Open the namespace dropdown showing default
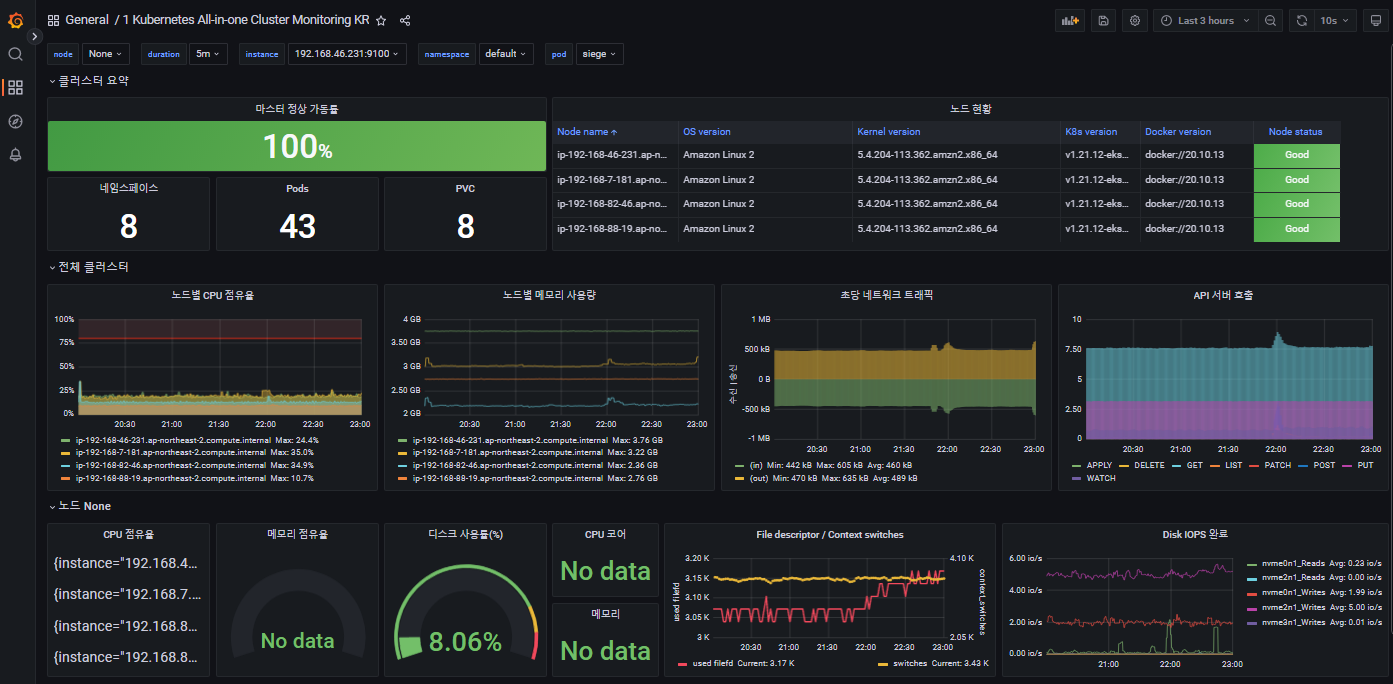The image size is (1393, 684). click(506, 54)
